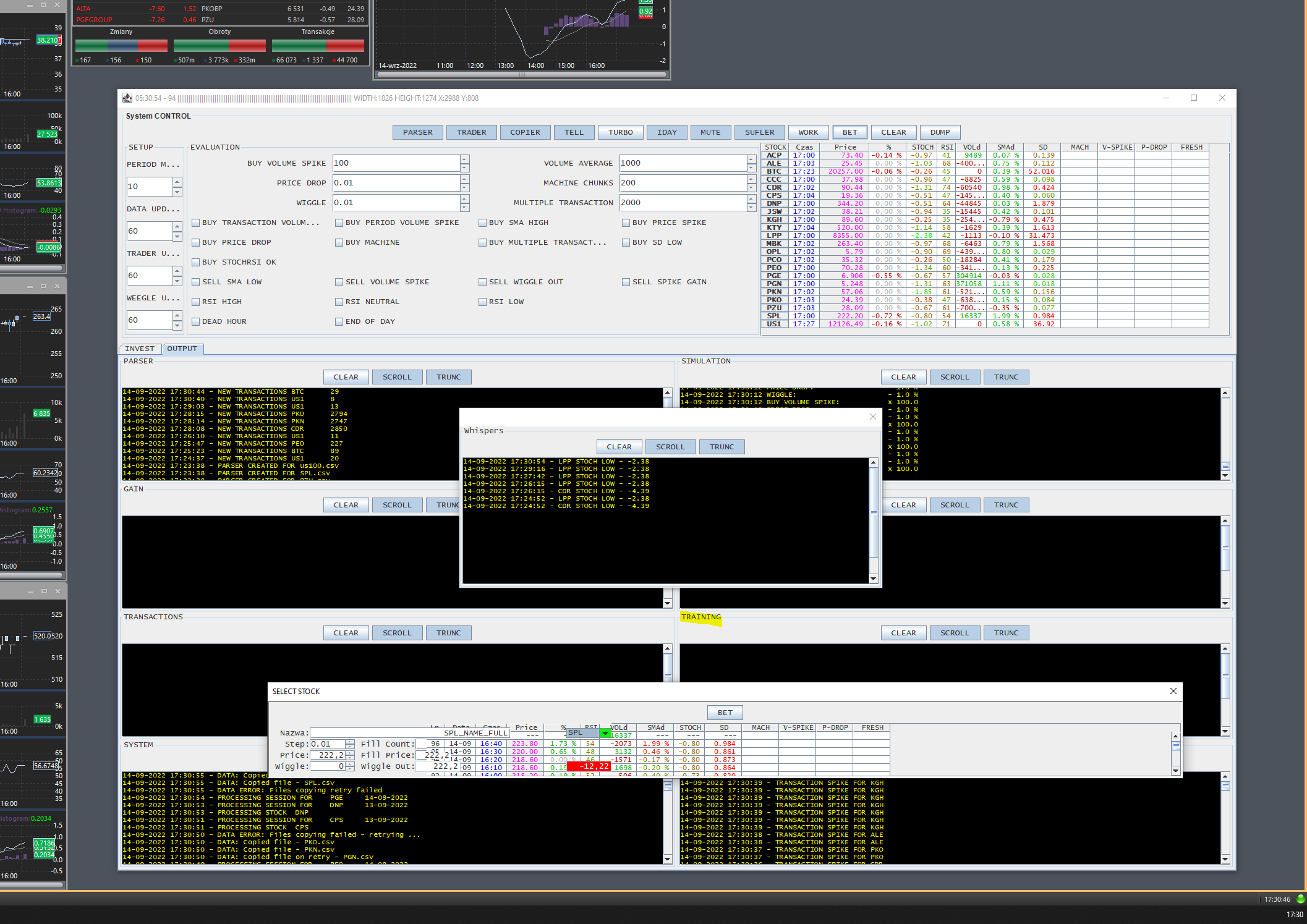Tick the RSI HIGH checkbox
Image resolution: width=1307 pixels, height=924 pixels.
coord(195,302)
